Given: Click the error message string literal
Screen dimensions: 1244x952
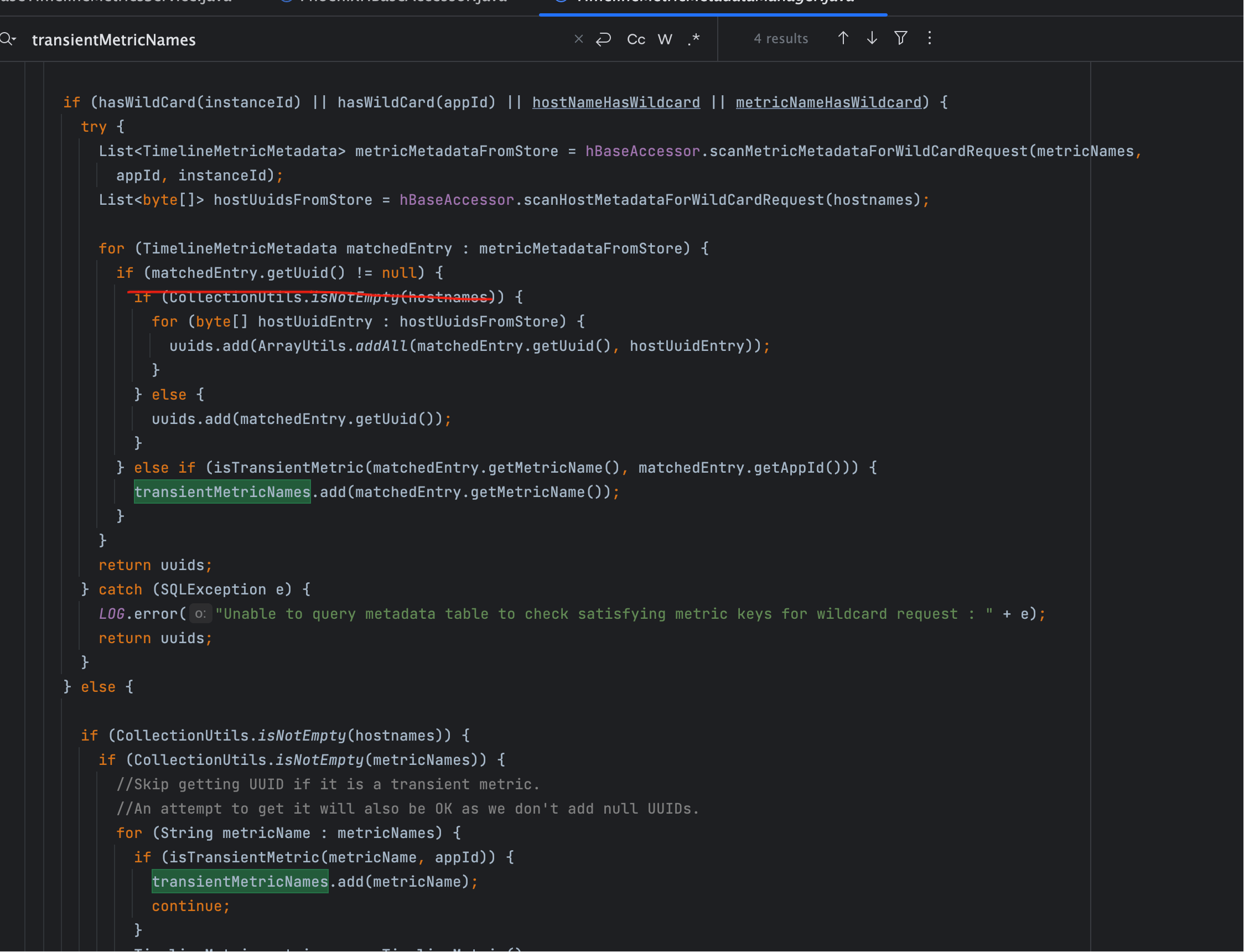Looking at the screenshot, I should [604, 614].
